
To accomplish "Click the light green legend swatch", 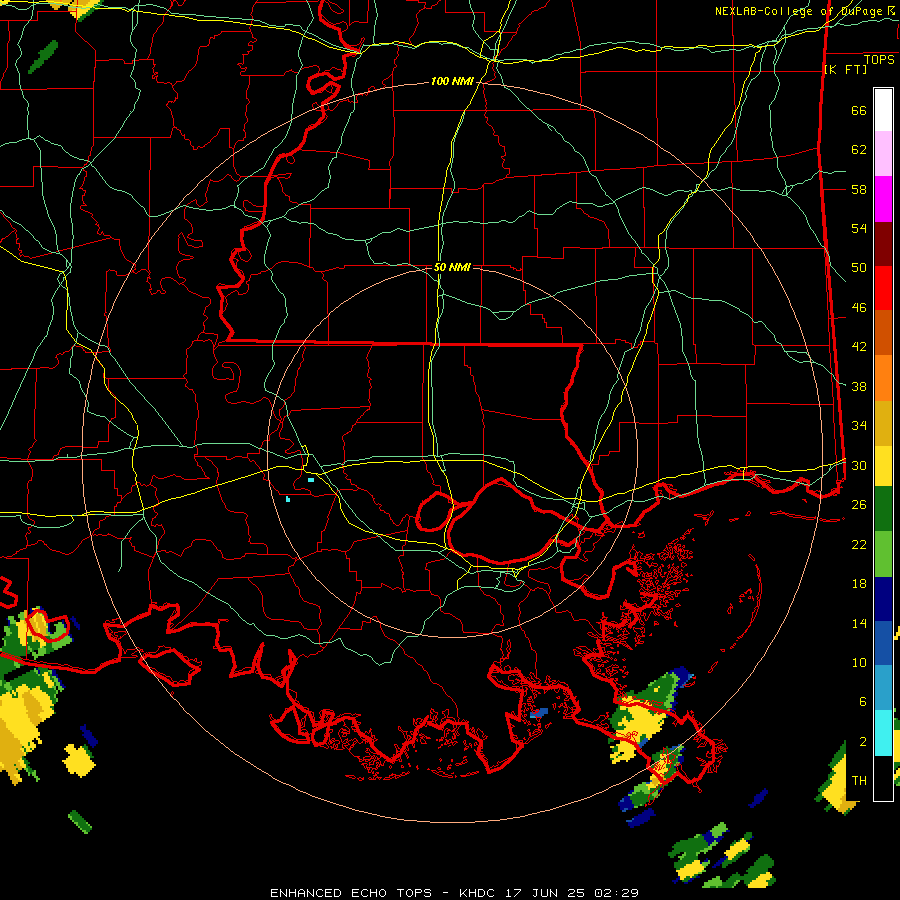I will (x=883, y=554).
